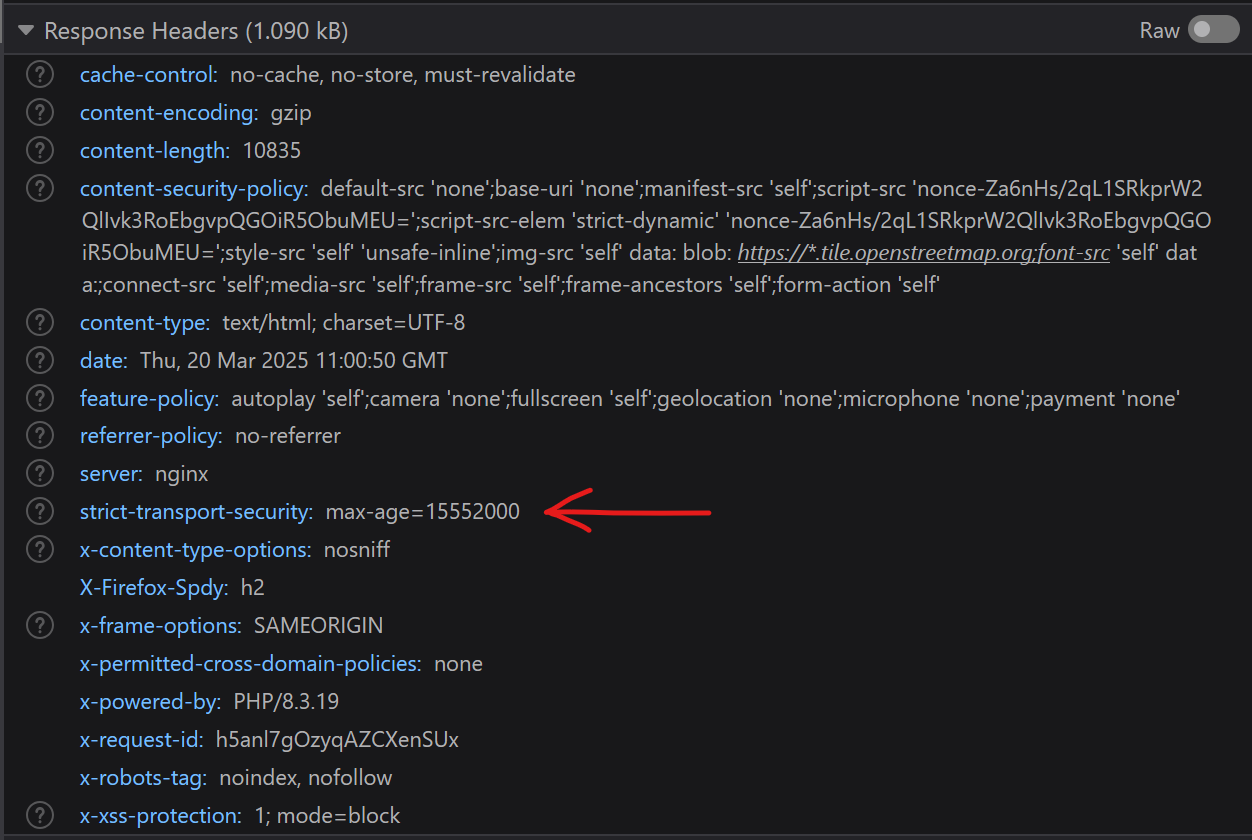Open help icon for x-xss-protection header
Viewport: 1252px width, 840px height.
click(x=39, y=815)
